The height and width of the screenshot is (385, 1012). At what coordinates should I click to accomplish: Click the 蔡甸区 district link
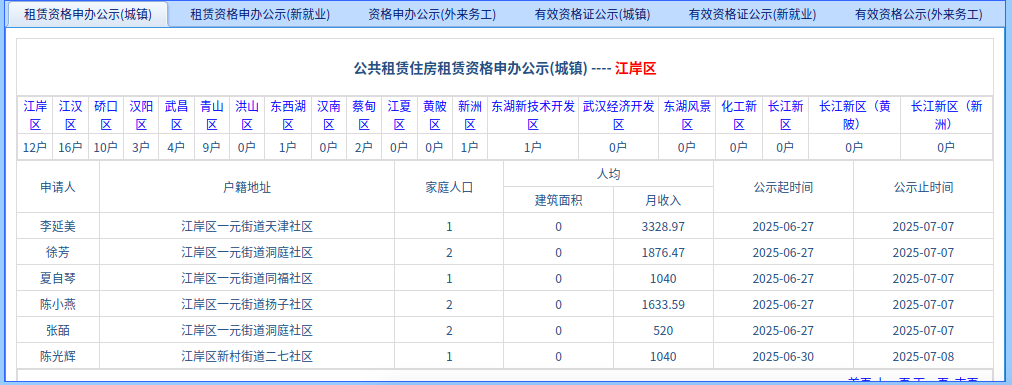(364, 115)
